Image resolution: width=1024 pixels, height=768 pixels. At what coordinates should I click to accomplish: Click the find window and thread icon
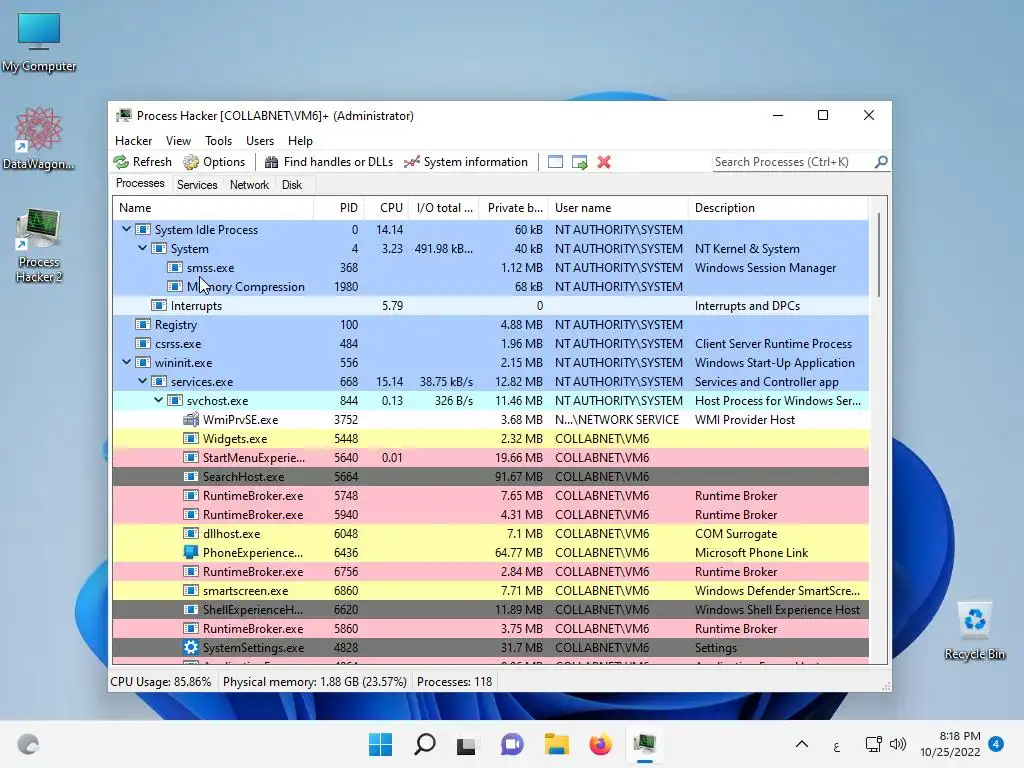(579, 162)
